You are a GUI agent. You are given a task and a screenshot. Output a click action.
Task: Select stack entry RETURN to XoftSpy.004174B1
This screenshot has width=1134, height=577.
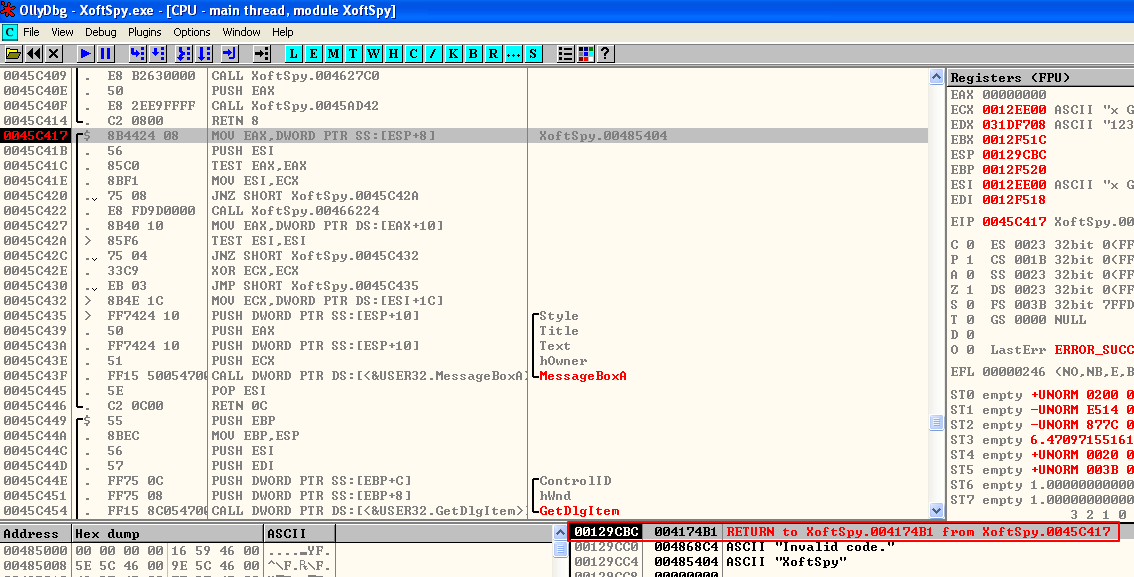click(843, 531)
